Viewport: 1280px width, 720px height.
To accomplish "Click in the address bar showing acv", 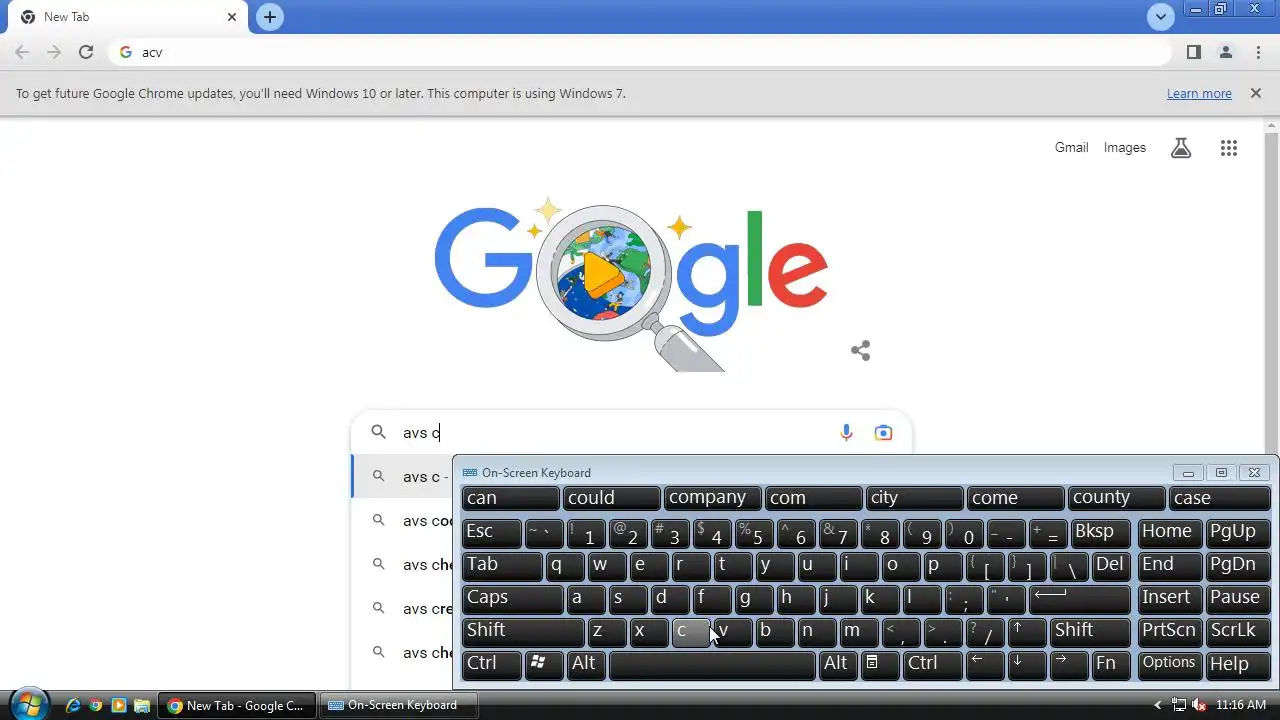I will tap(640, 52).
